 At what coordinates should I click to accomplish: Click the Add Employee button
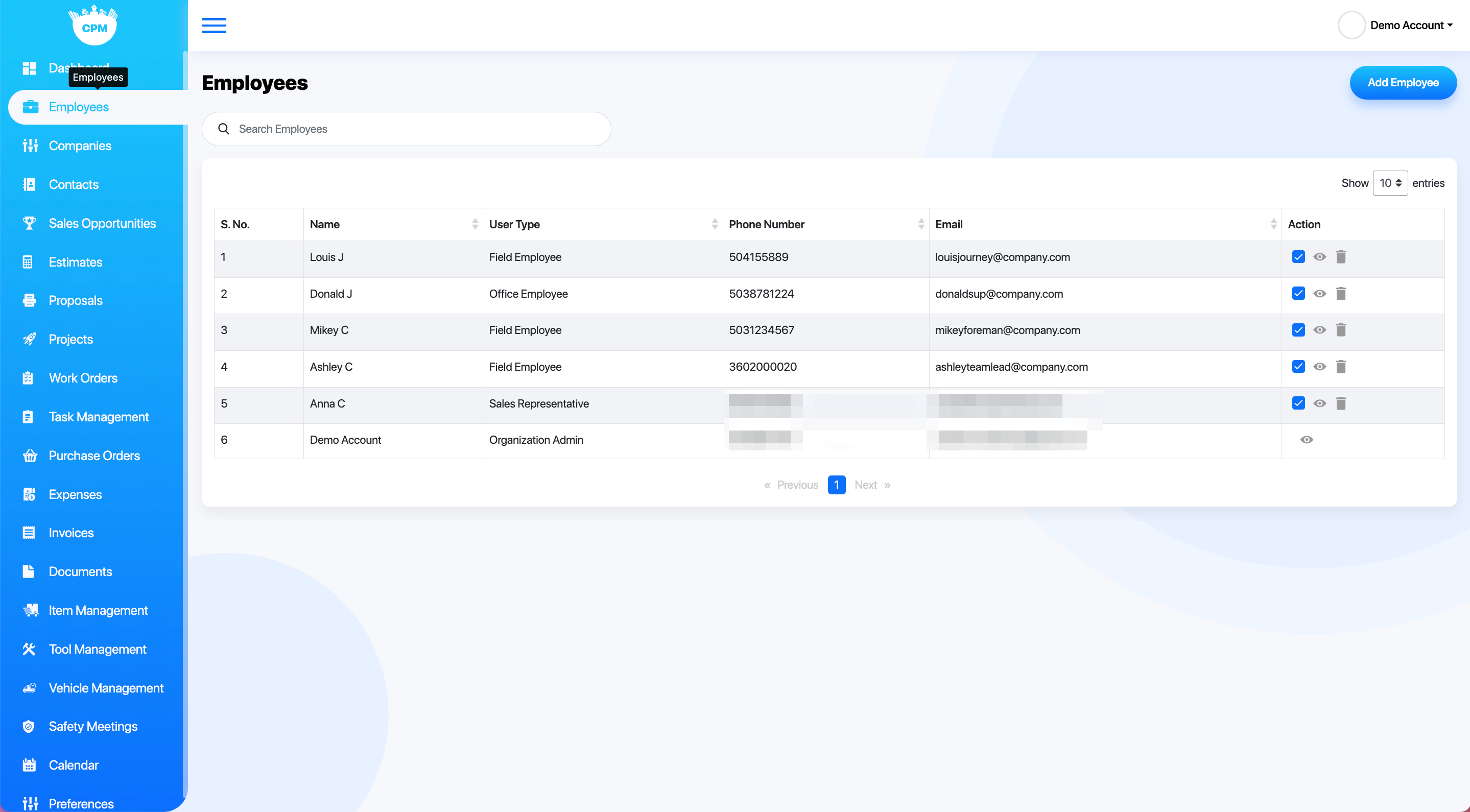[x=1403, y=82]
